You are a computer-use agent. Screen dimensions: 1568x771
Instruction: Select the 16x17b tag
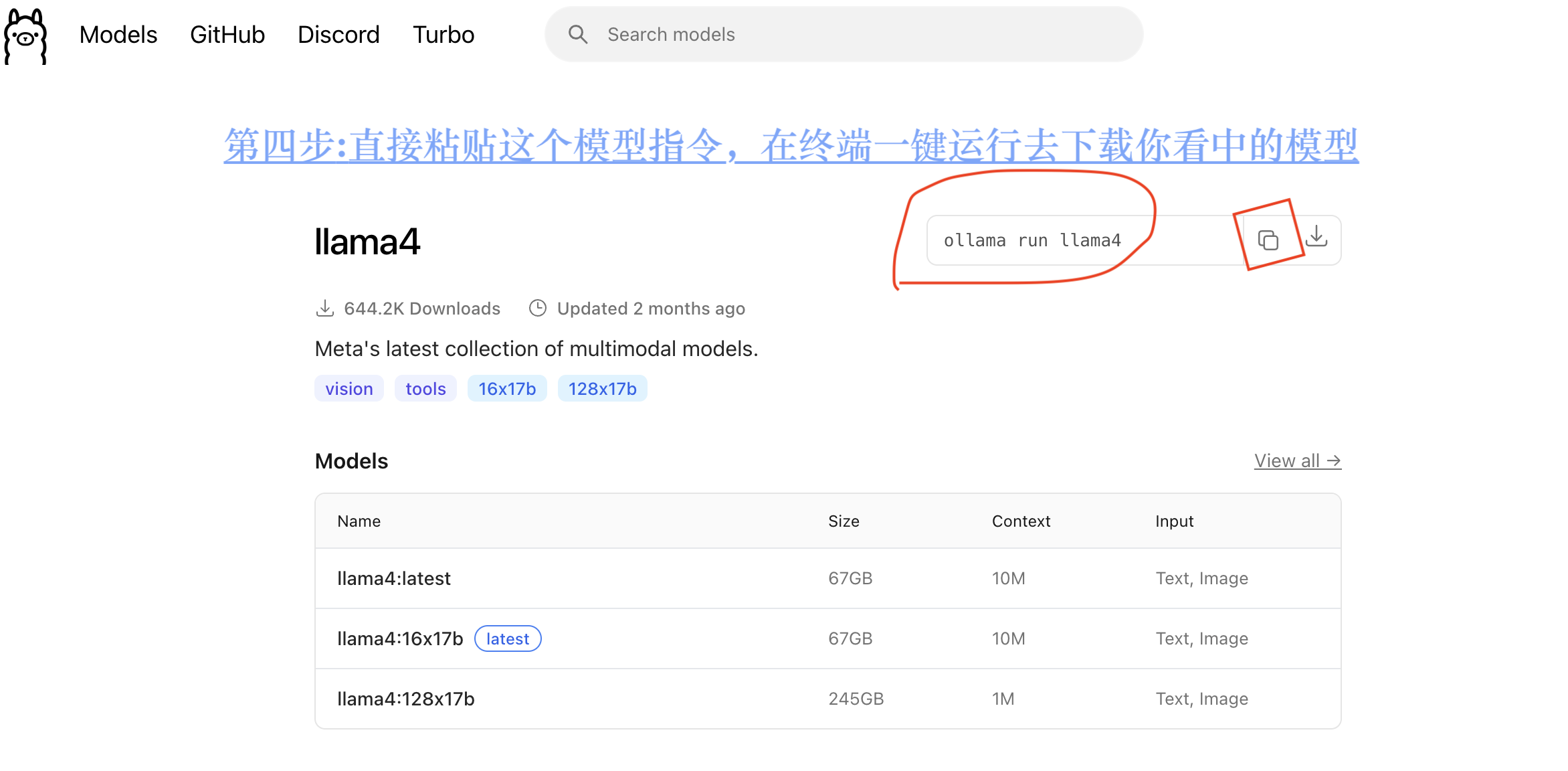(x=507, y=389)
